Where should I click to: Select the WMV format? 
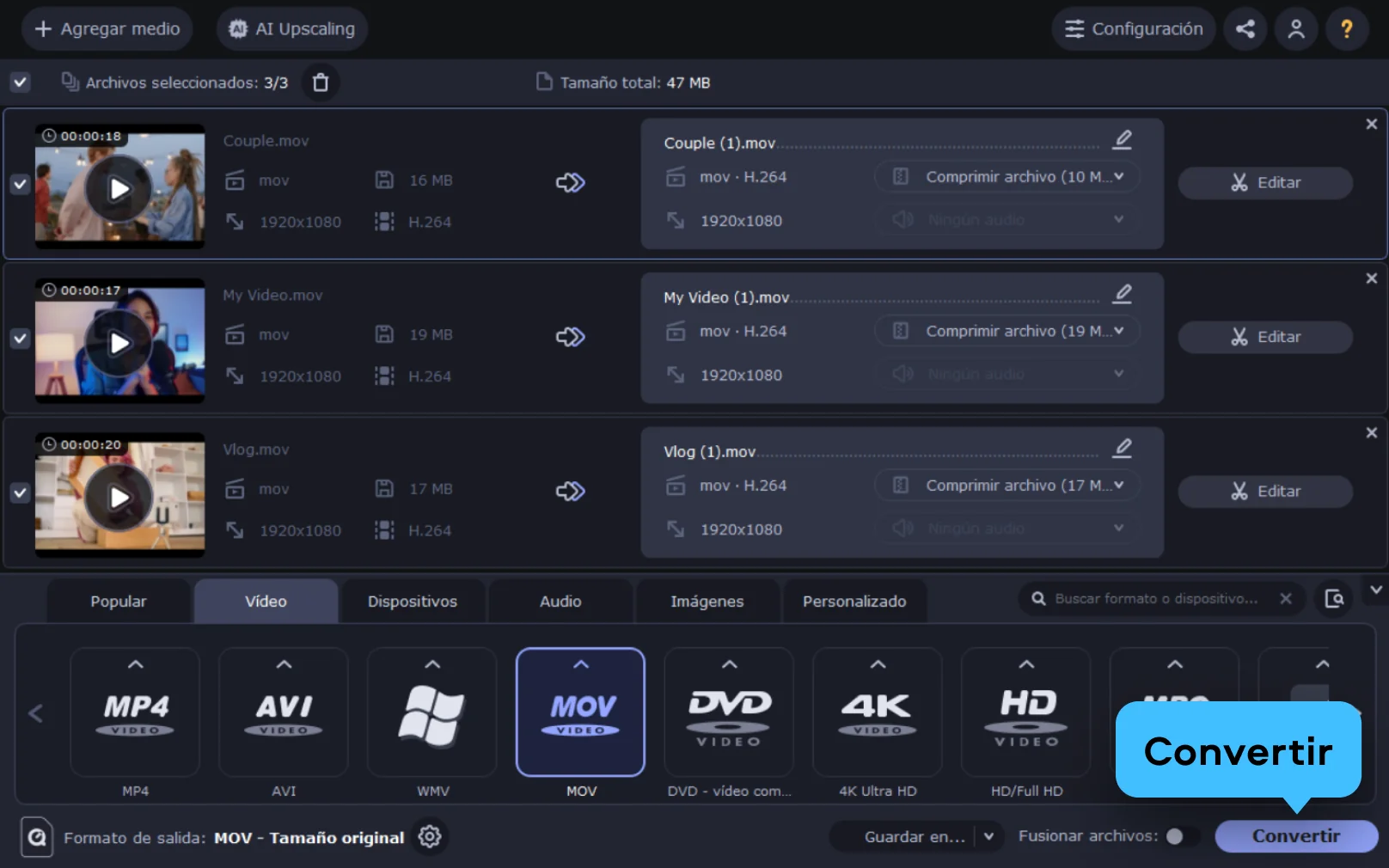pyautogui.click(x=432, y=712)
